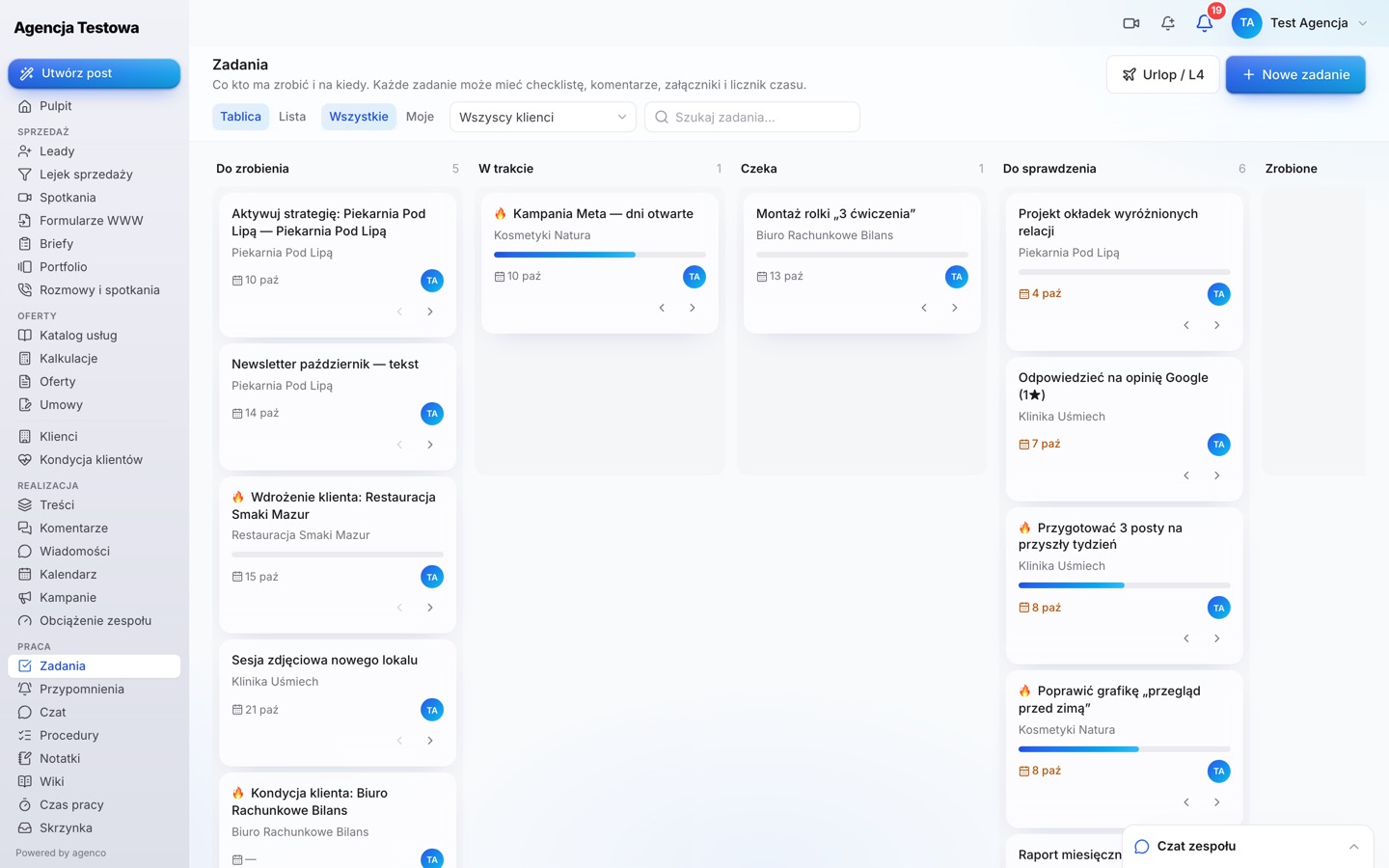The width and height of the screenshot is (1389, 868).
Task: Move Sesja zdjęciowa card to next column
Action: click(430, 741)
